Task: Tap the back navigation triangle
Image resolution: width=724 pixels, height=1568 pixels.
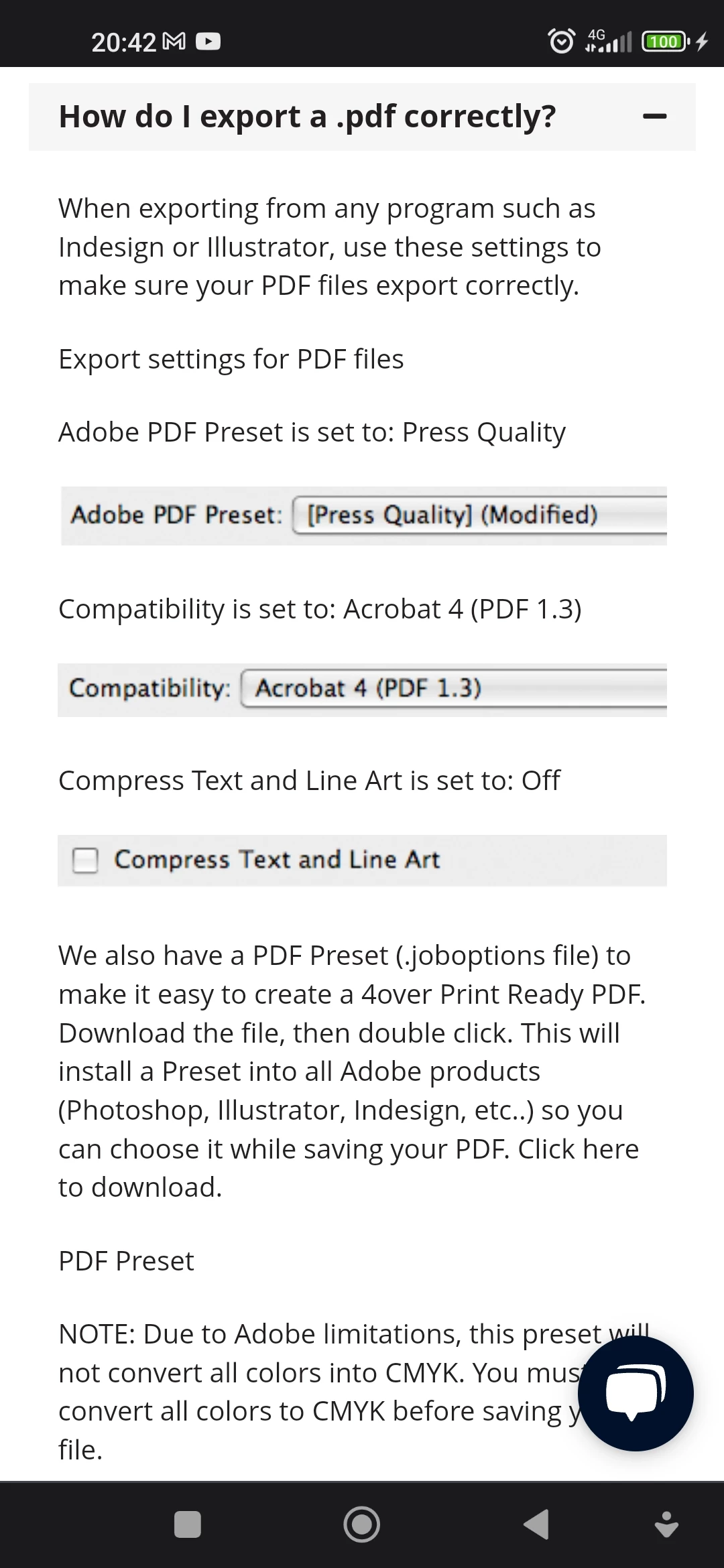Action: coord(536,1524)
